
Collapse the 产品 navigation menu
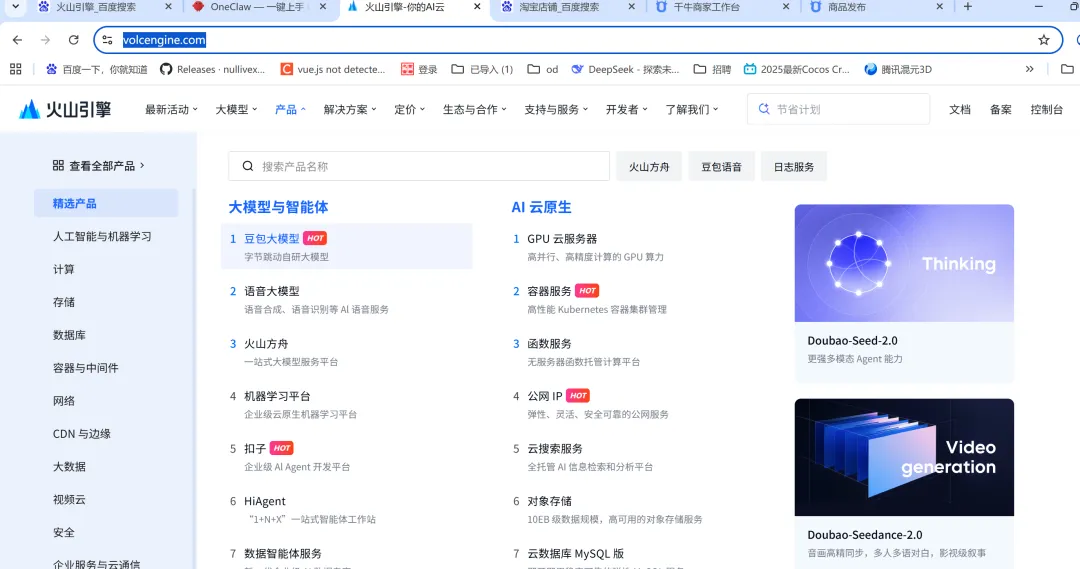pyautogui.click(x=290, y=109)
